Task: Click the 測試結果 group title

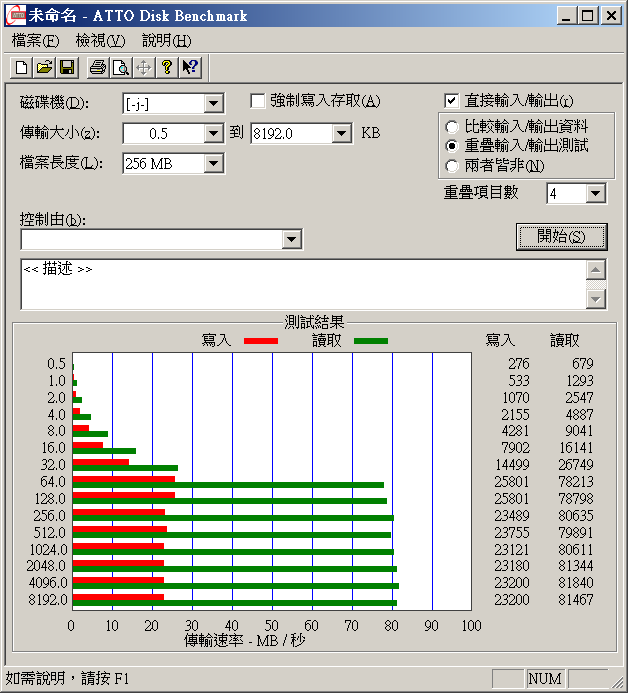Action: (314, 322)
